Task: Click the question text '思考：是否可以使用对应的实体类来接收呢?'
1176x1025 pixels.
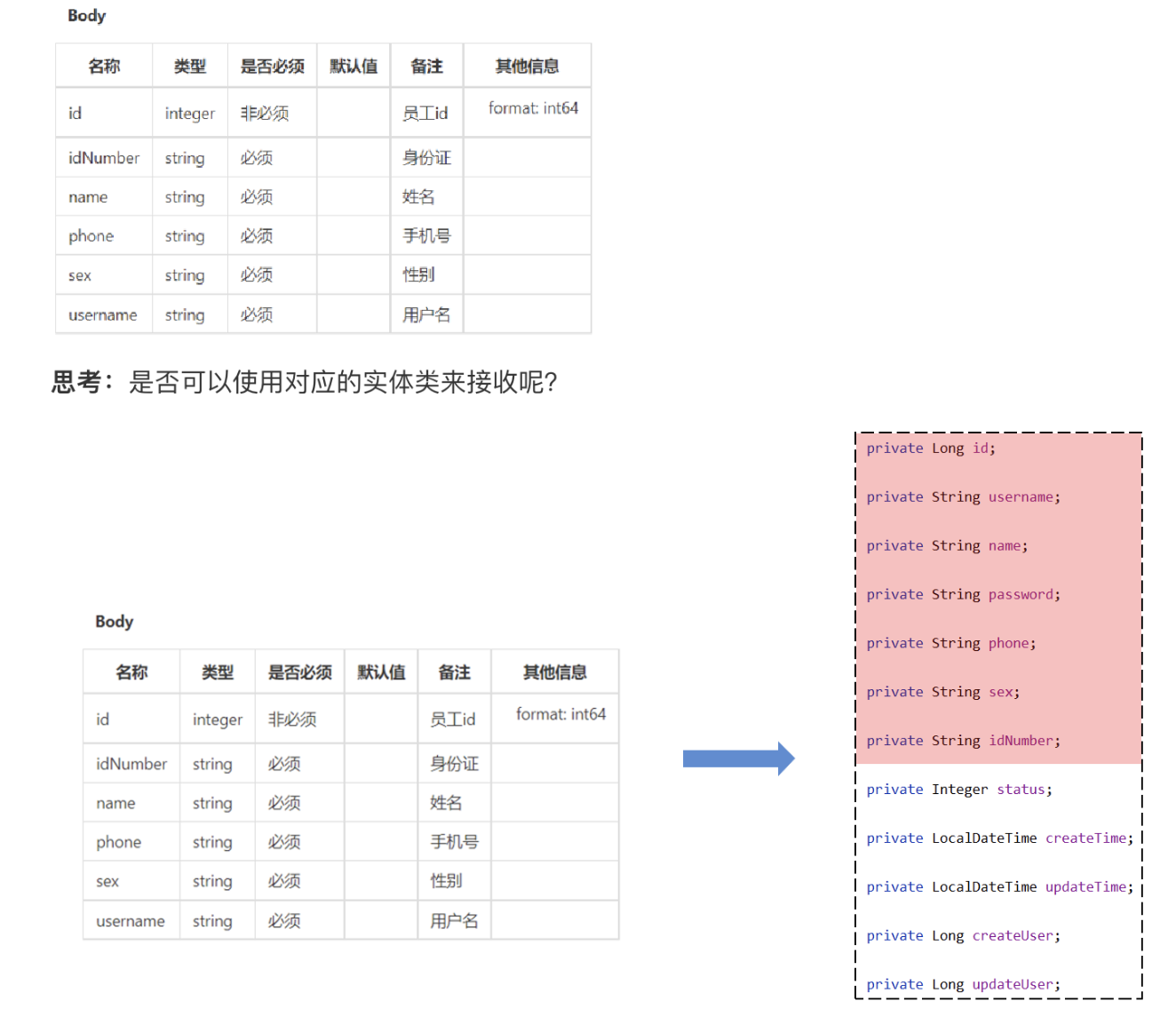Action: click(x=305, y=382)
